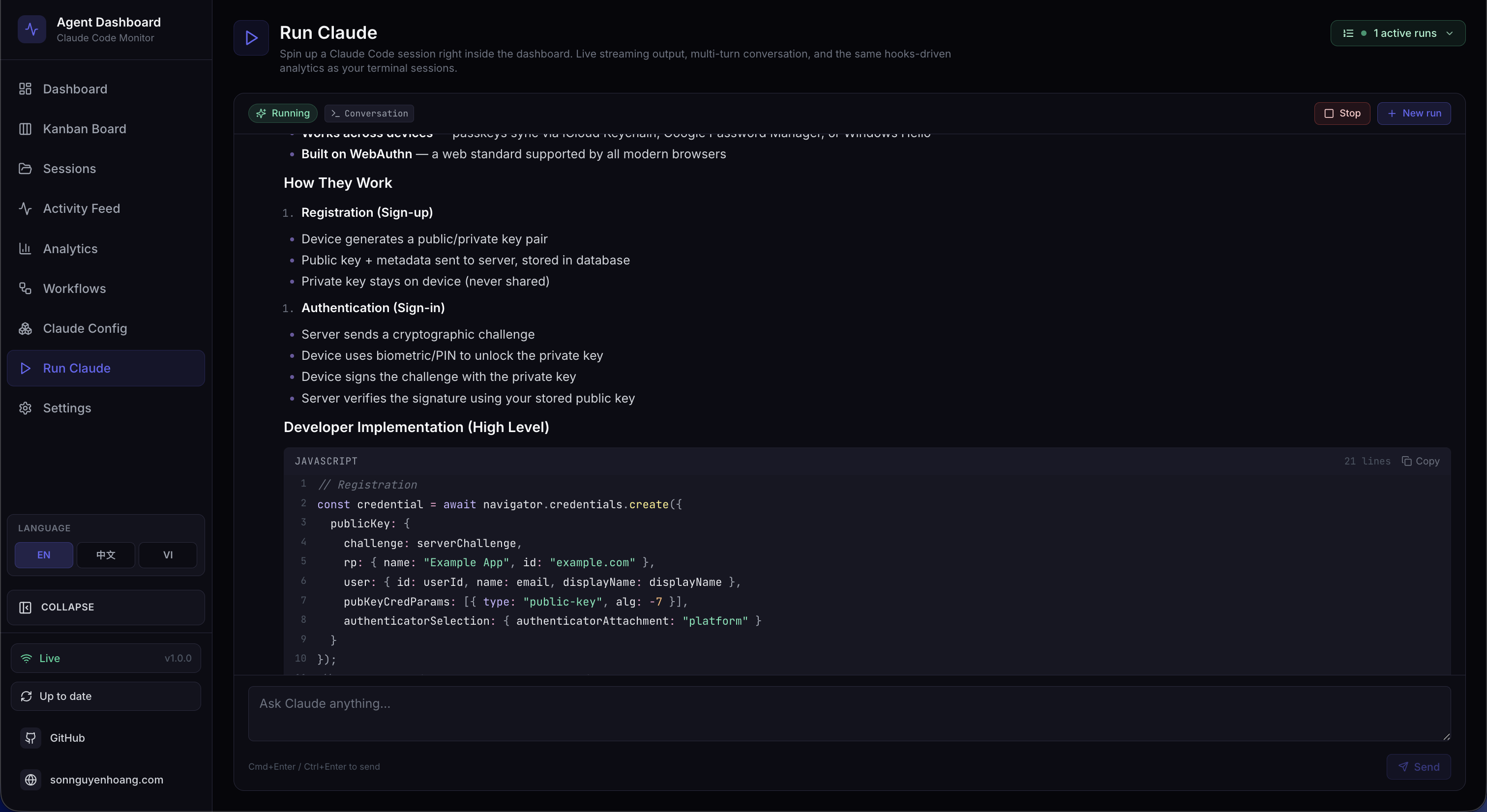Open Workflows page
This screenshot has height=812, width=1487.
106,289
